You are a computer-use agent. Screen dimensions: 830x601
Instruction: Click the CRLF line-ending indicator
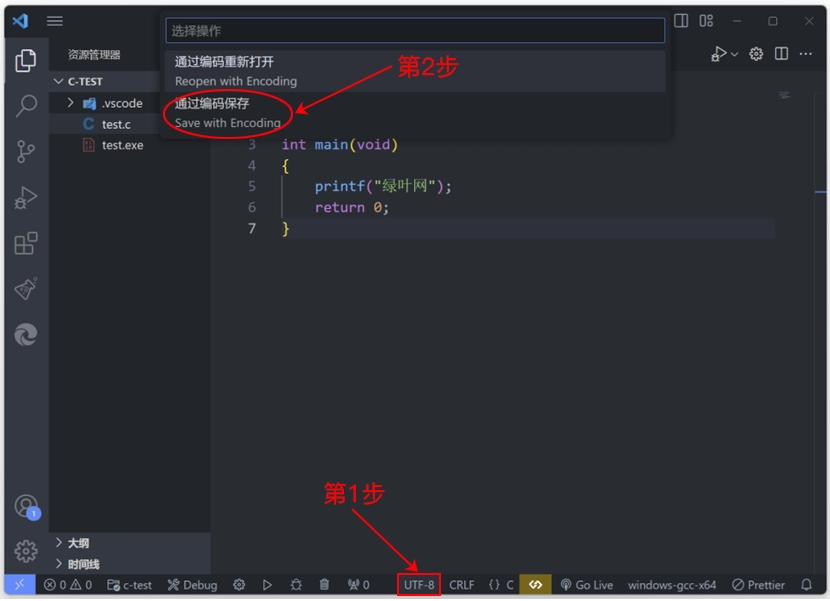461,585
